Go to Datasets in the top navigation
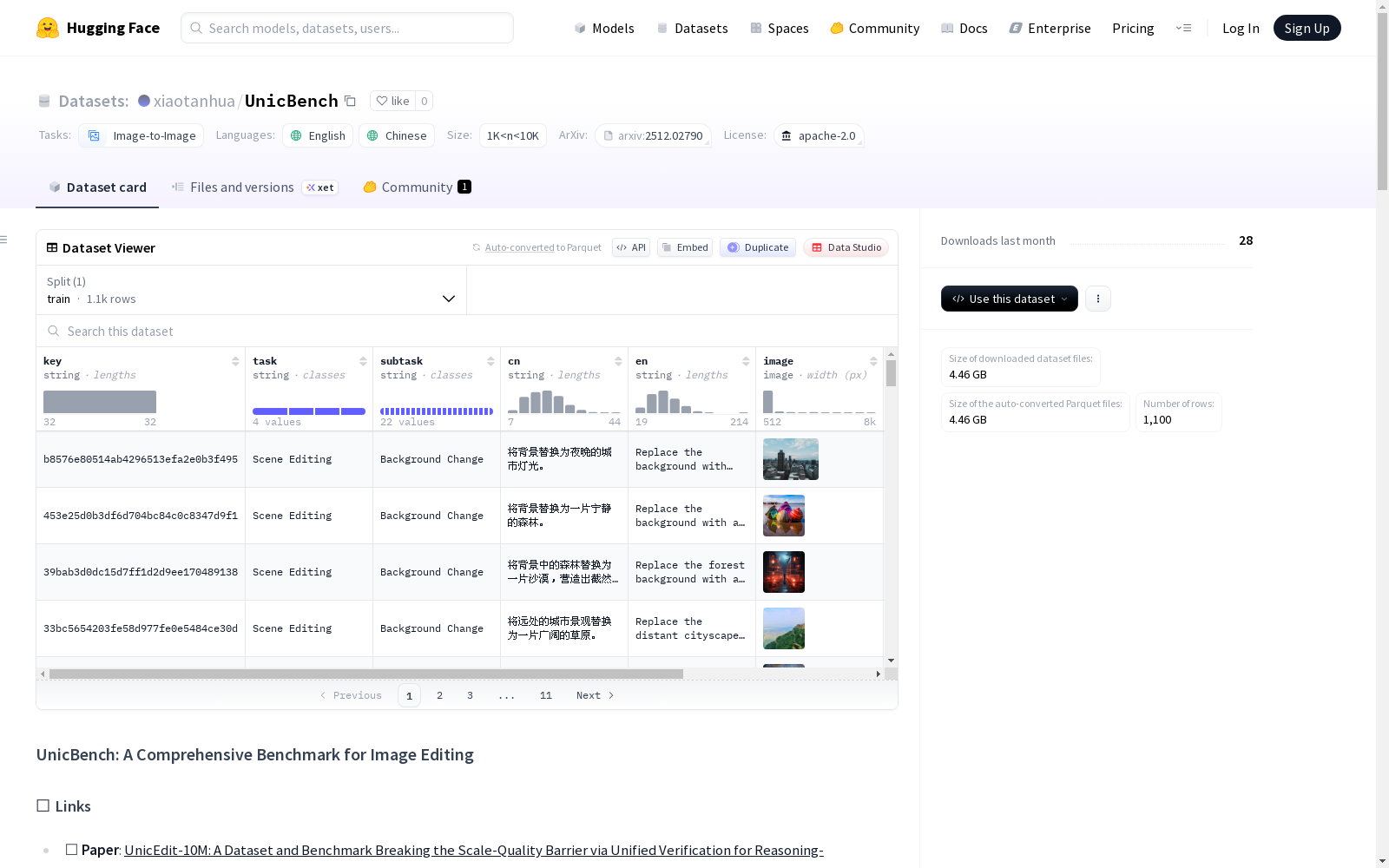Viewport: 1389px width, 868px height. 692,28
